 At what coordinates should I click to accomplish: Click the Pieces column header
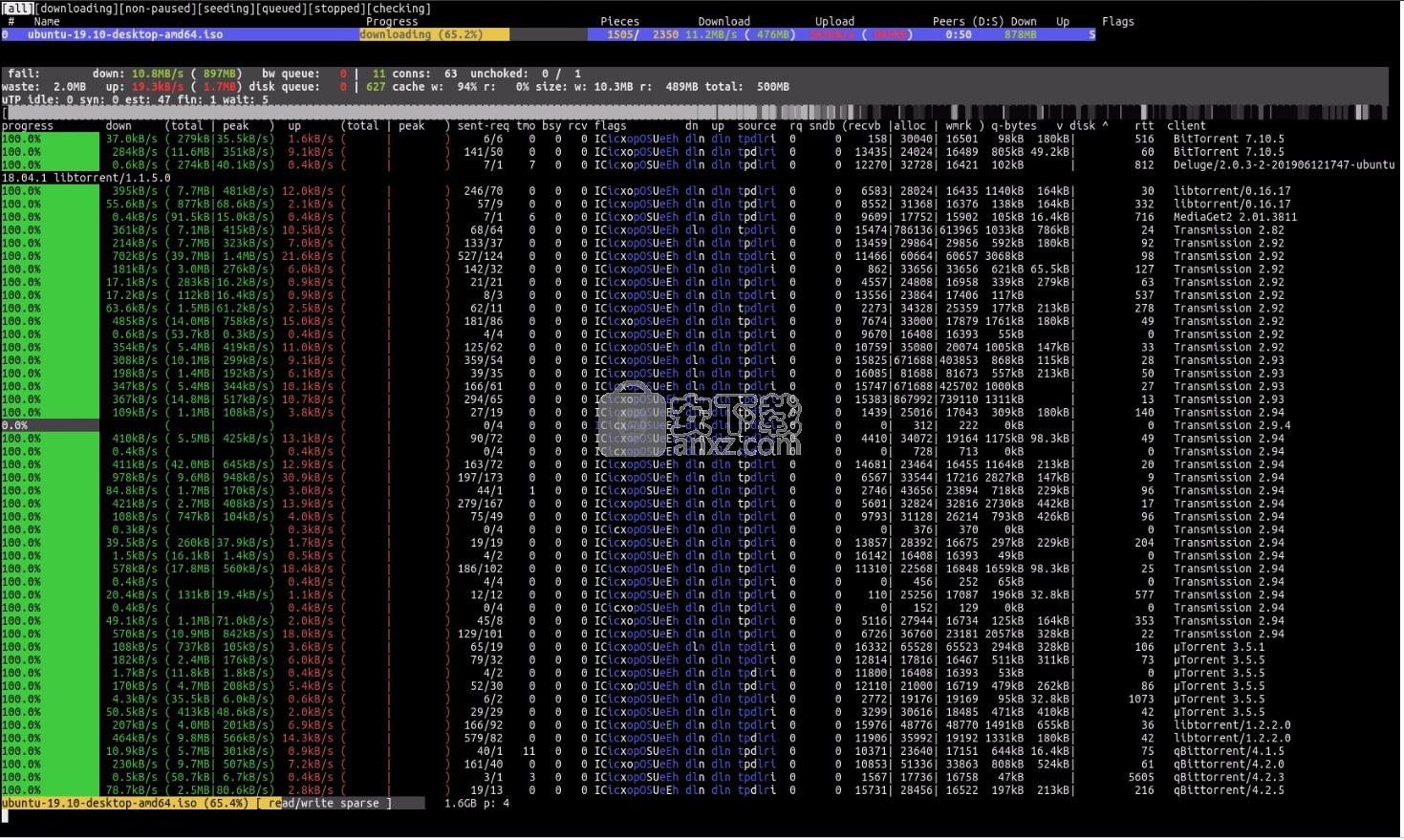click(619, 21)
